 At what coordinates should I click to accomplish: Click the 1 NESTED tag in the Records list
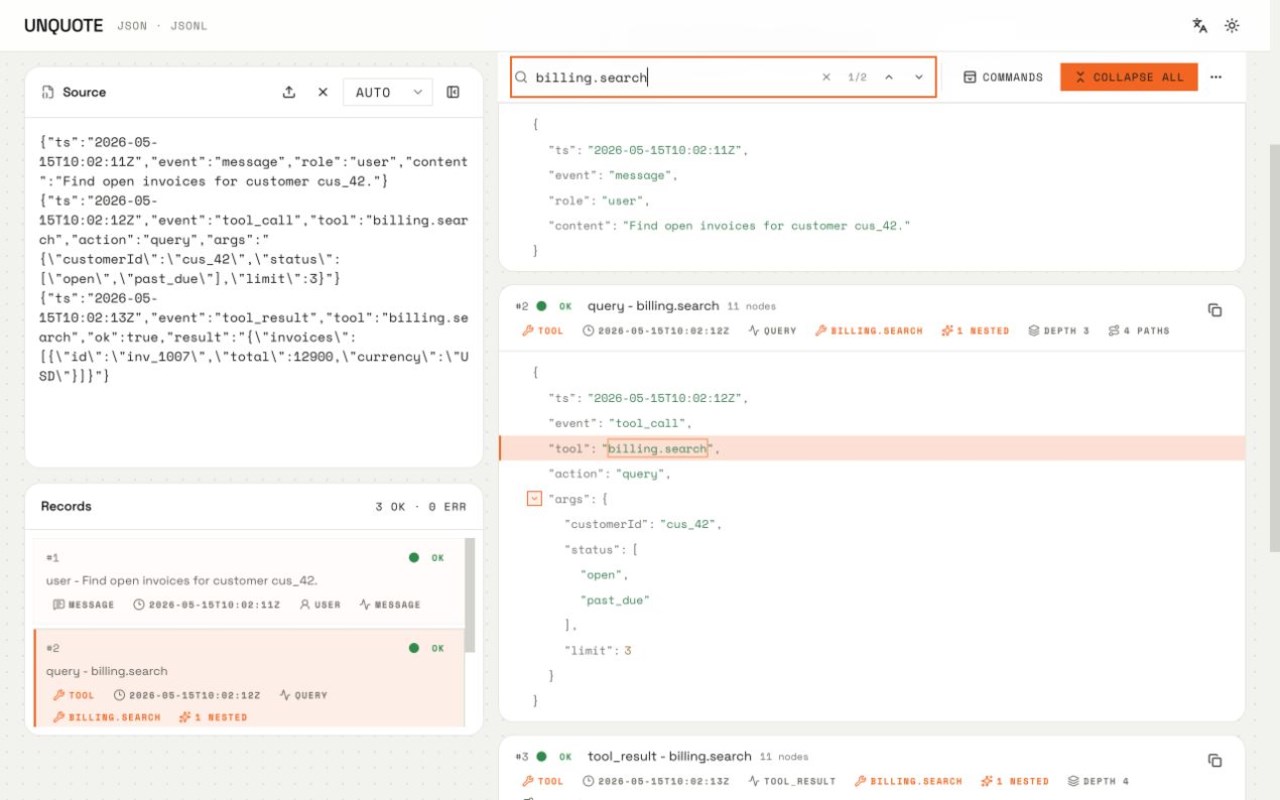[x=213, y=717]
